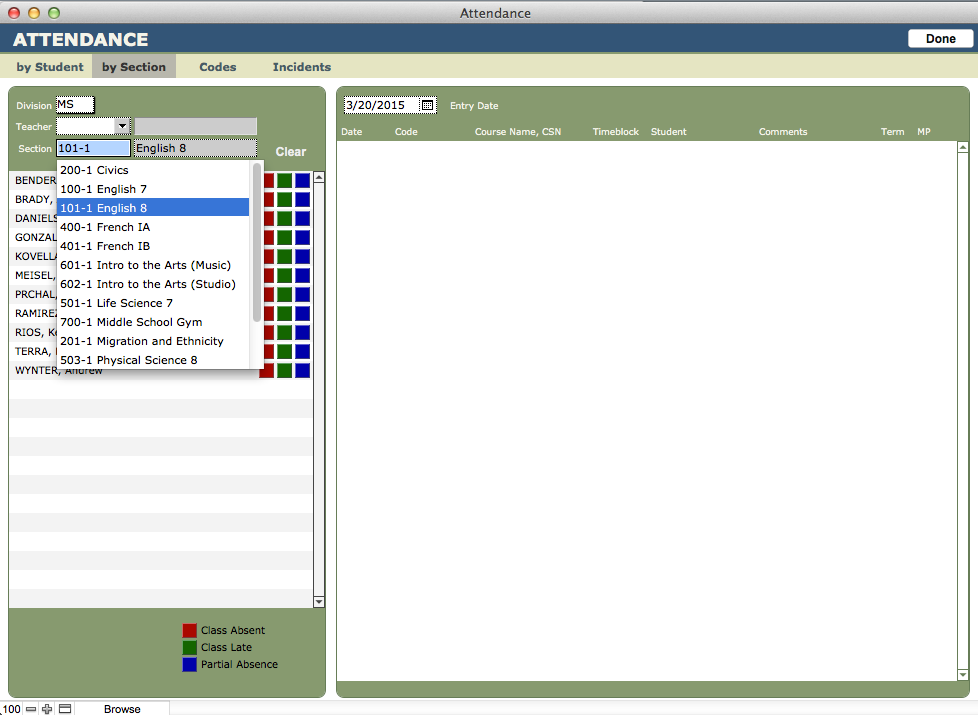Click the red Class Absent legend swatch

(x=189, y=631)
